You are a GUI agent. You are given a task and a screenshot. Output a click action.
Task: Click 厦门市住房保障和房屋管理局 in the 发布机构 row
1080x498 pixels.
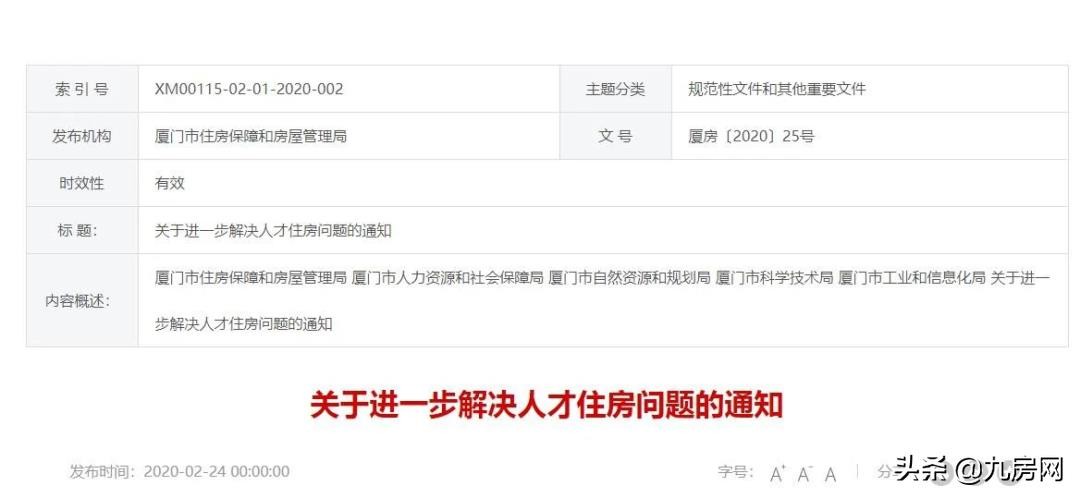(251, 136)
